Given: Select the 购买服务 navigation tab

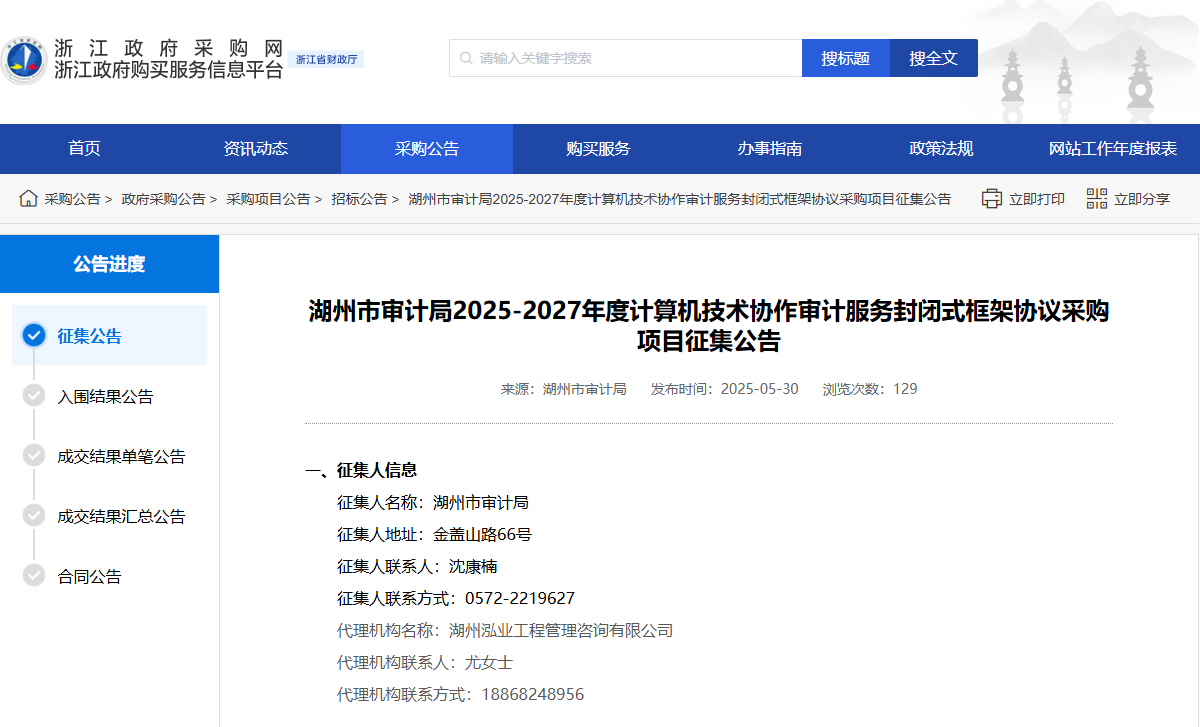Looking at the screenshot, I should [x=599, y=148].
